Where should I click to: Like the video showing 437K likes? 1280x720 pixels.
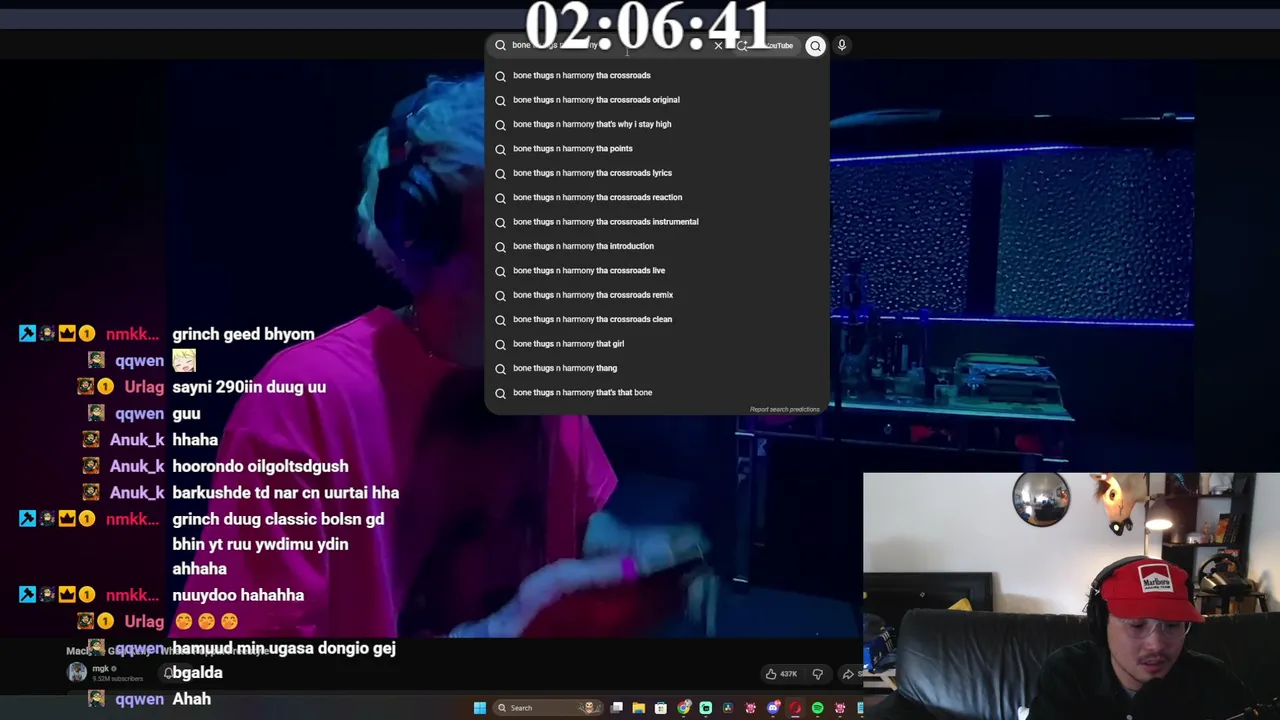click(x=781, y=674)
